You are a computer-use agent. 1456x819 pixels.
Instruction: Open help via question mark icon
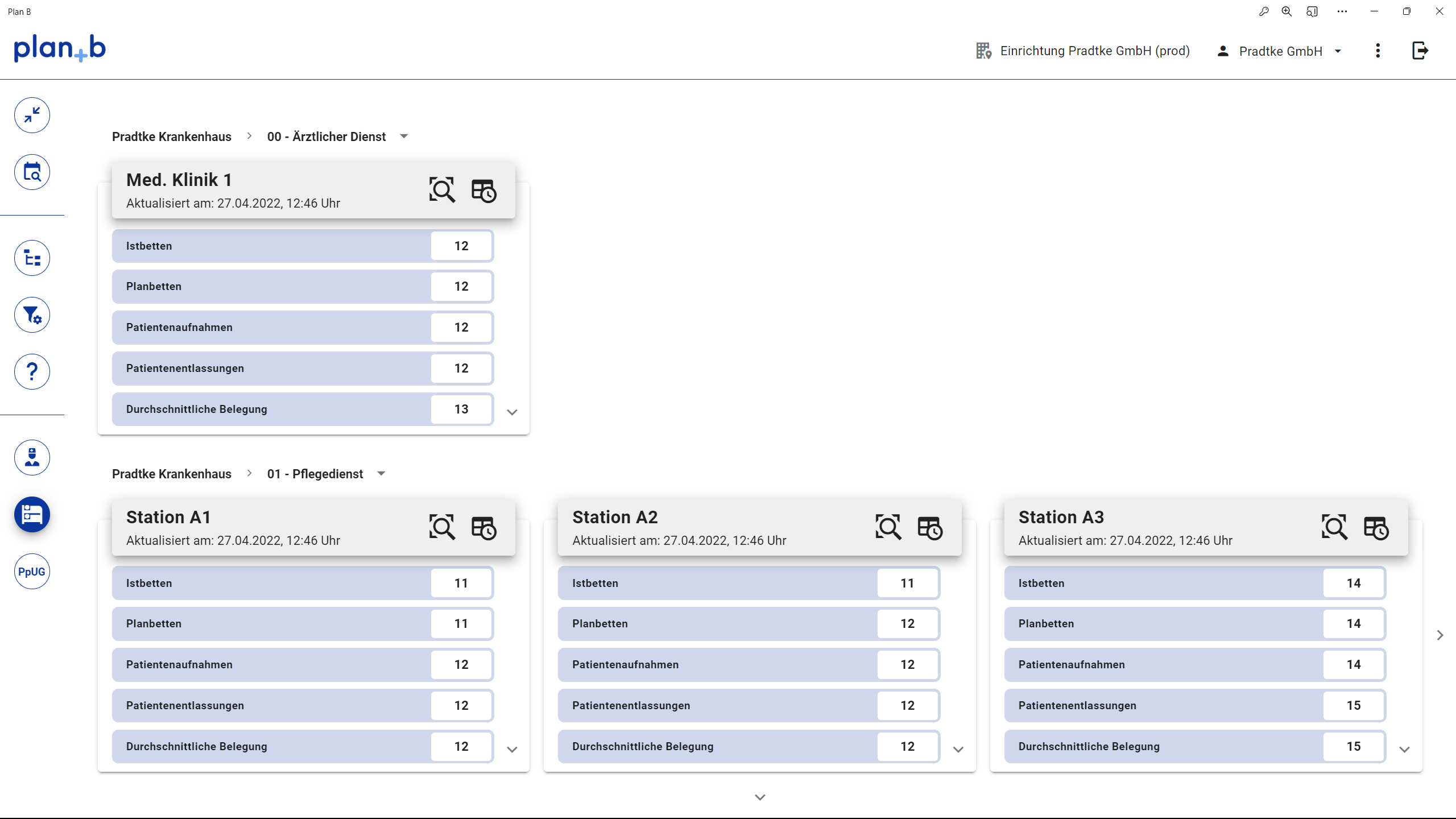[32, 372]
